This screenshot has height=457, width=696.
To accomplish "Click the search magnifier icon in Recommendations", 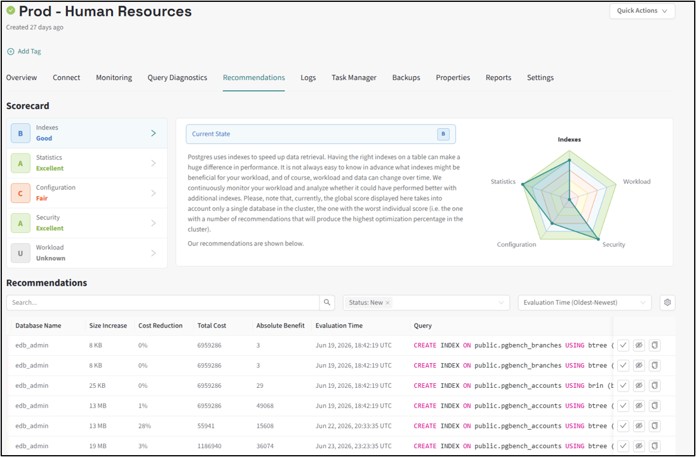I will 327,303.
